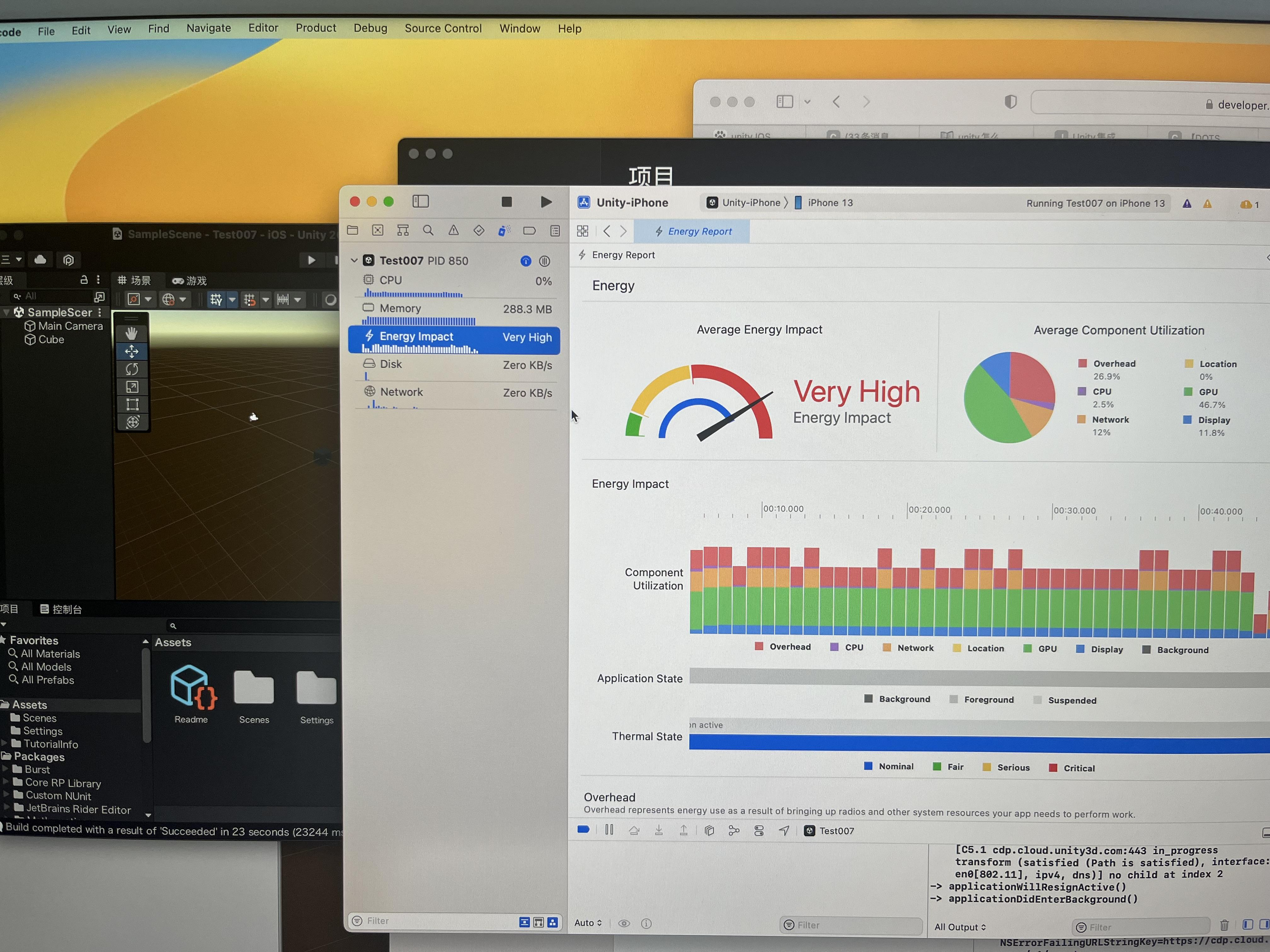Choose the iPhone 13 run destination
This screenshot has width=1270, height=952.
[824, 202]
